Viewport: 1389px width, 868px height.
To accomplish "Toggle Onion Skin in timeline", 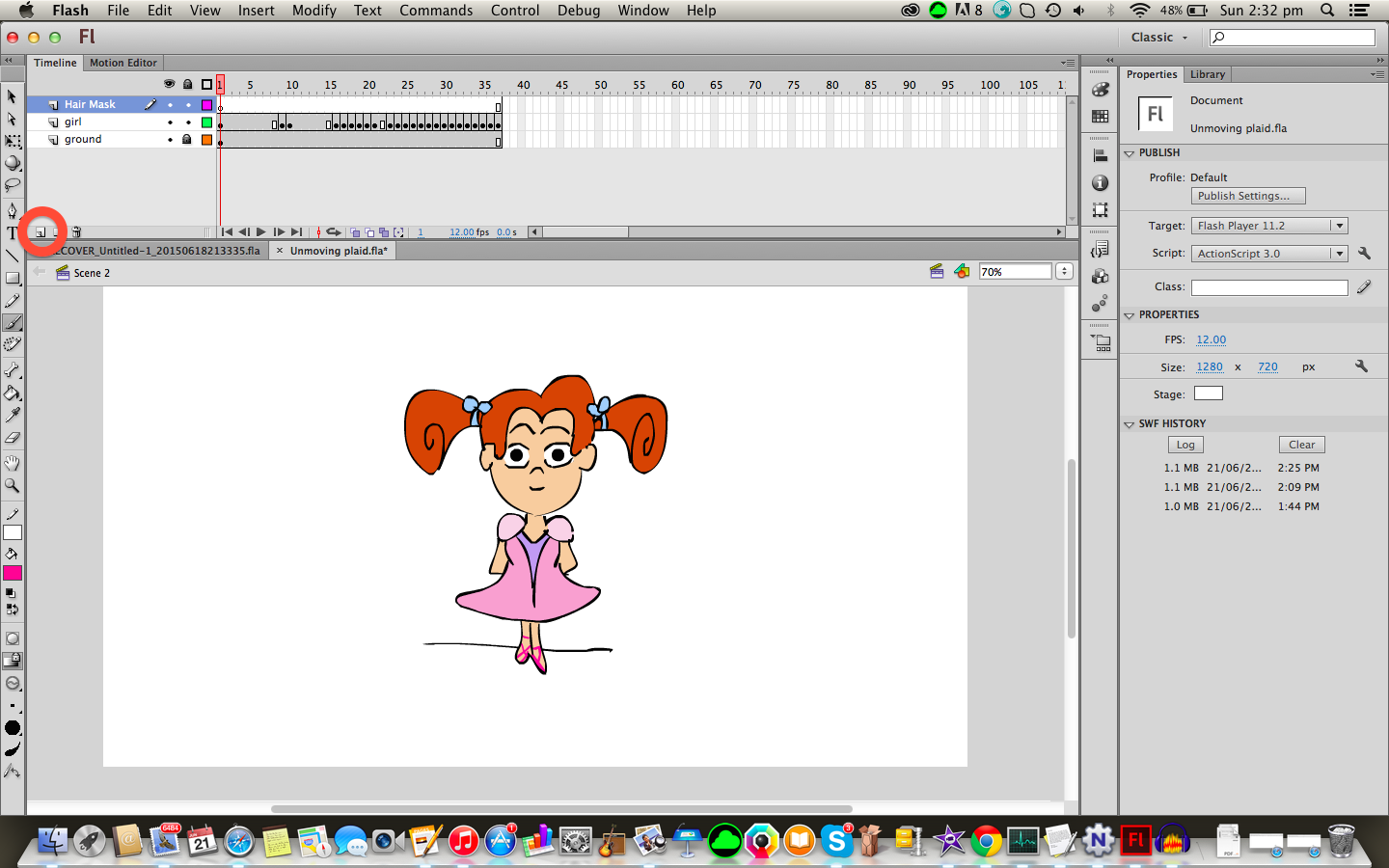I will tap(355, 232).
